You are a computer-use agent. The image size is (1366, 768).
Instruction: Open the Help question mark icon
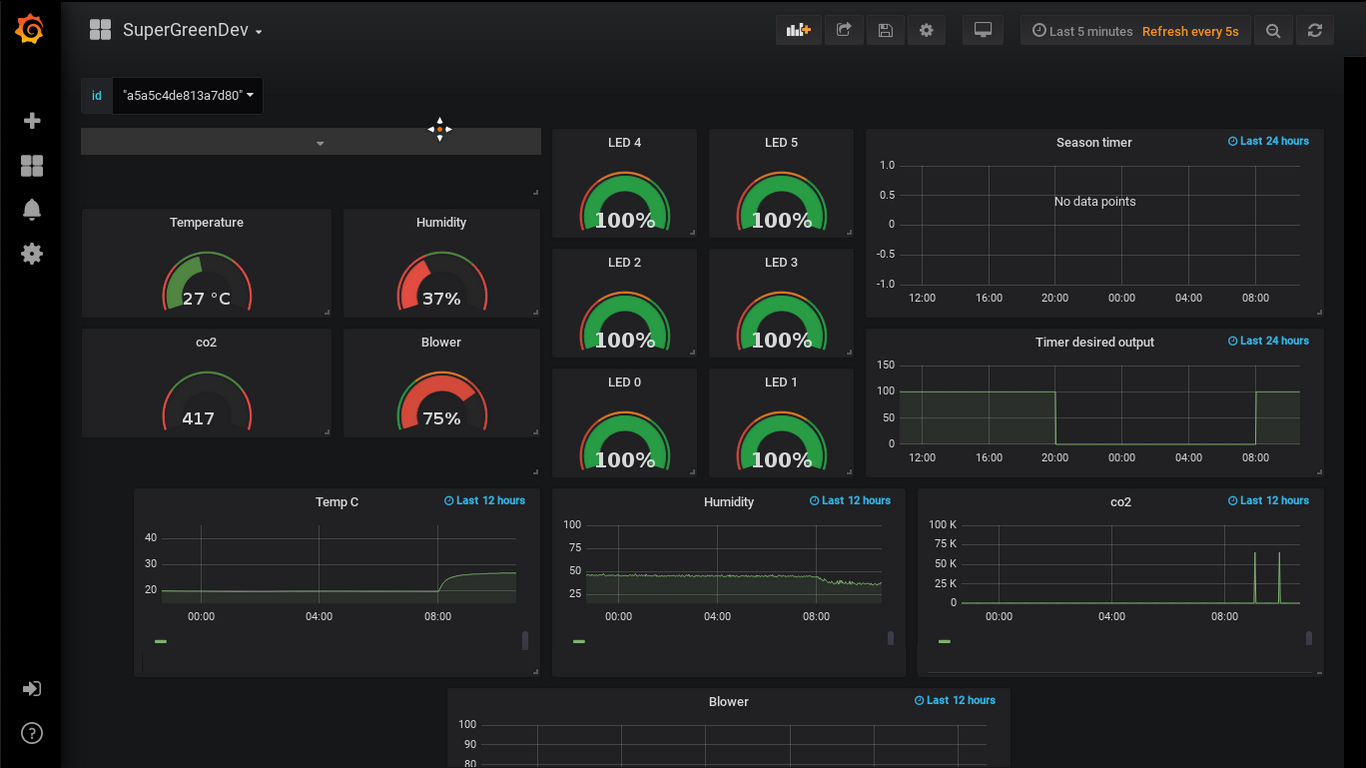(32, 733)
